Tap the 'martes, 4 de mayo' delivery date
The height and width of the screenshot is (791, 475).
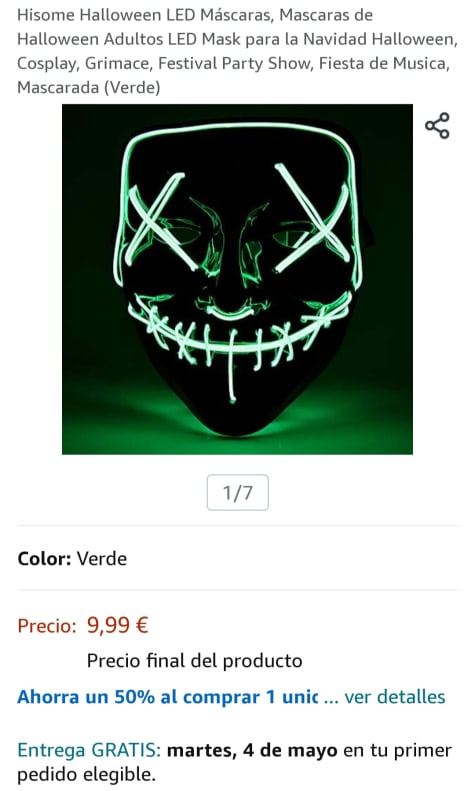pyautogui.click(x=252, y=750)
